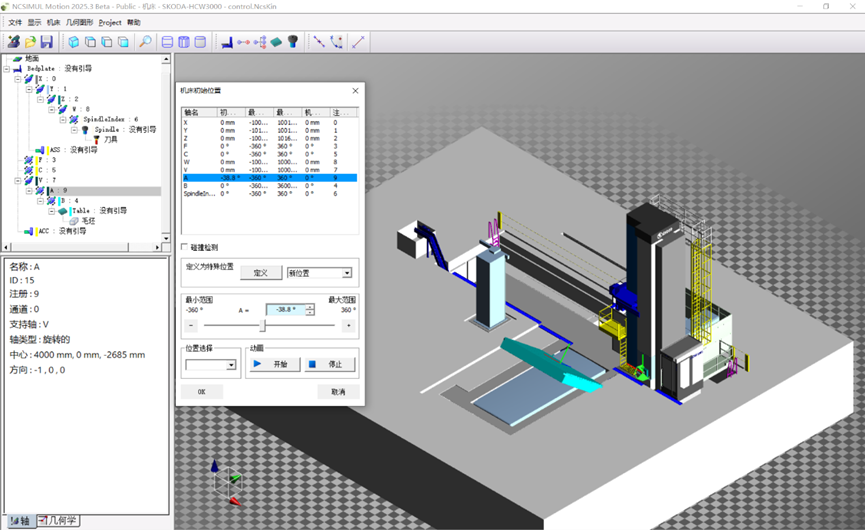Click the 取消 cancel button
The height and width of the screenshot is (530, 865).
[338, 392]
